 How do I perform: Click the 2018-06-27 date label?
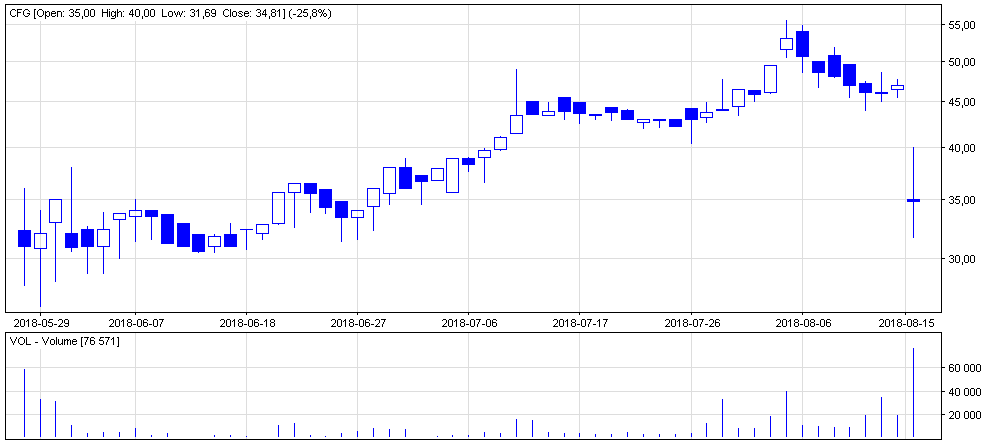pyautogui.click(x=356, y=323)
